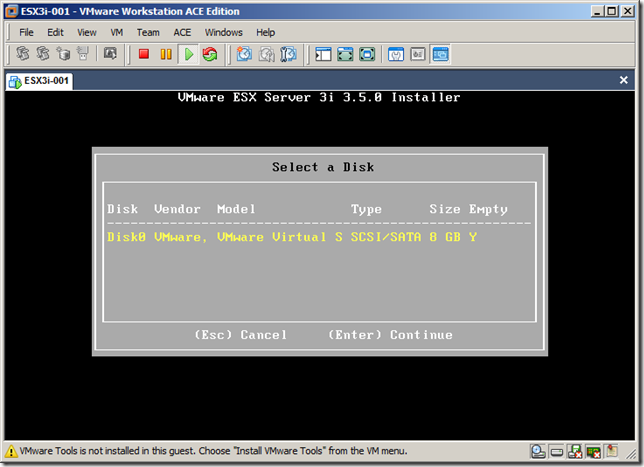
Task: Power off the VM with red stop button
Action: coord(144,54)
